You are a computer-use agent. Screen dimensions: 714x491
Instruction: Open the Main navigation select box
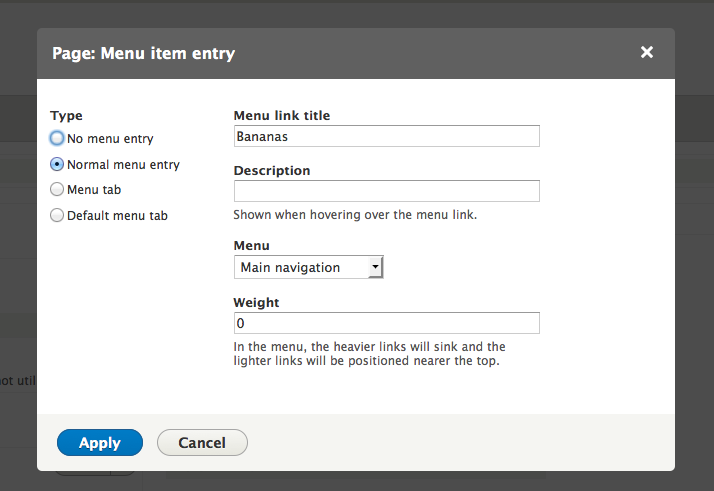pyautogui.click(x=308, y=267)
